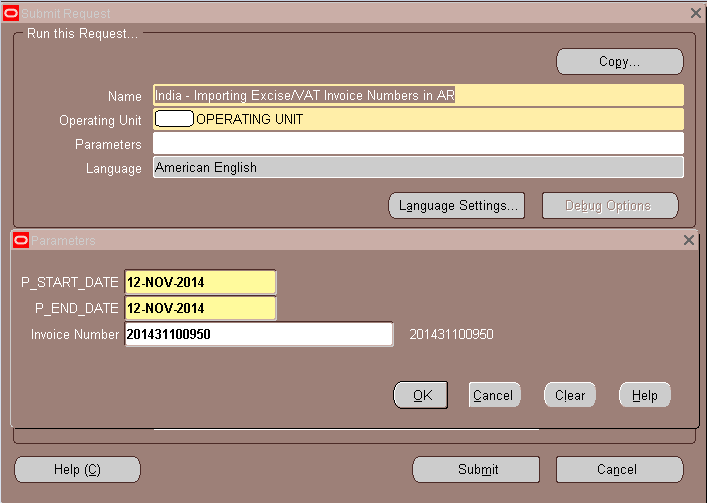Confirm parameters with OK button
This screenshot has width=707, height=503.
tap(421, 395)
